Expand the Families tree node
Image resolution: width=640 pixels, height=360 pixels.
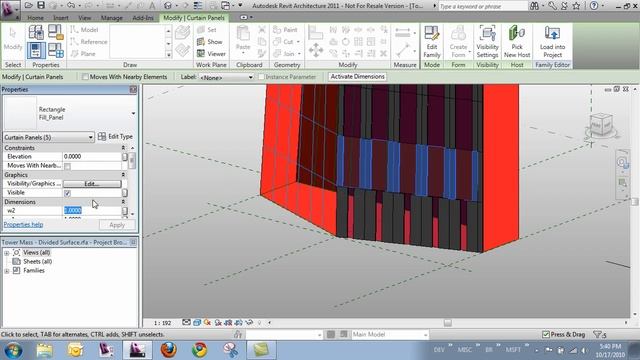[7, 271]
